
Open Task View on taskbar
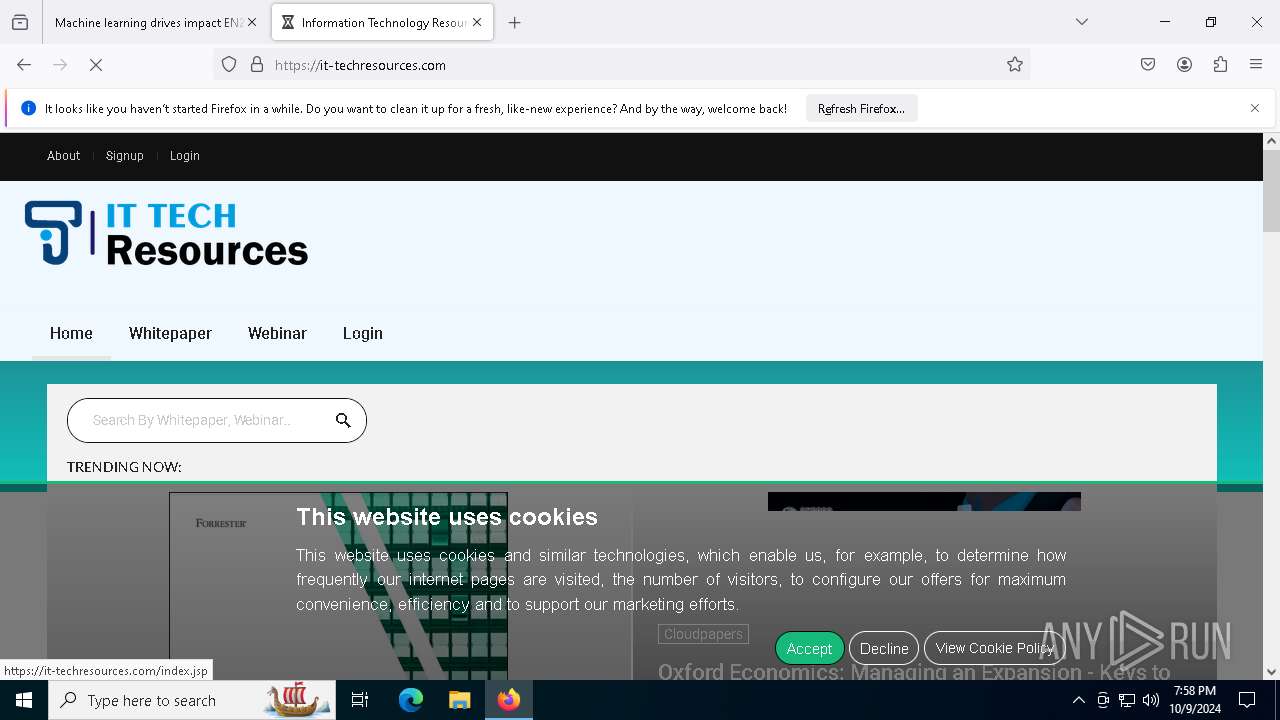[x=360, y=700]
